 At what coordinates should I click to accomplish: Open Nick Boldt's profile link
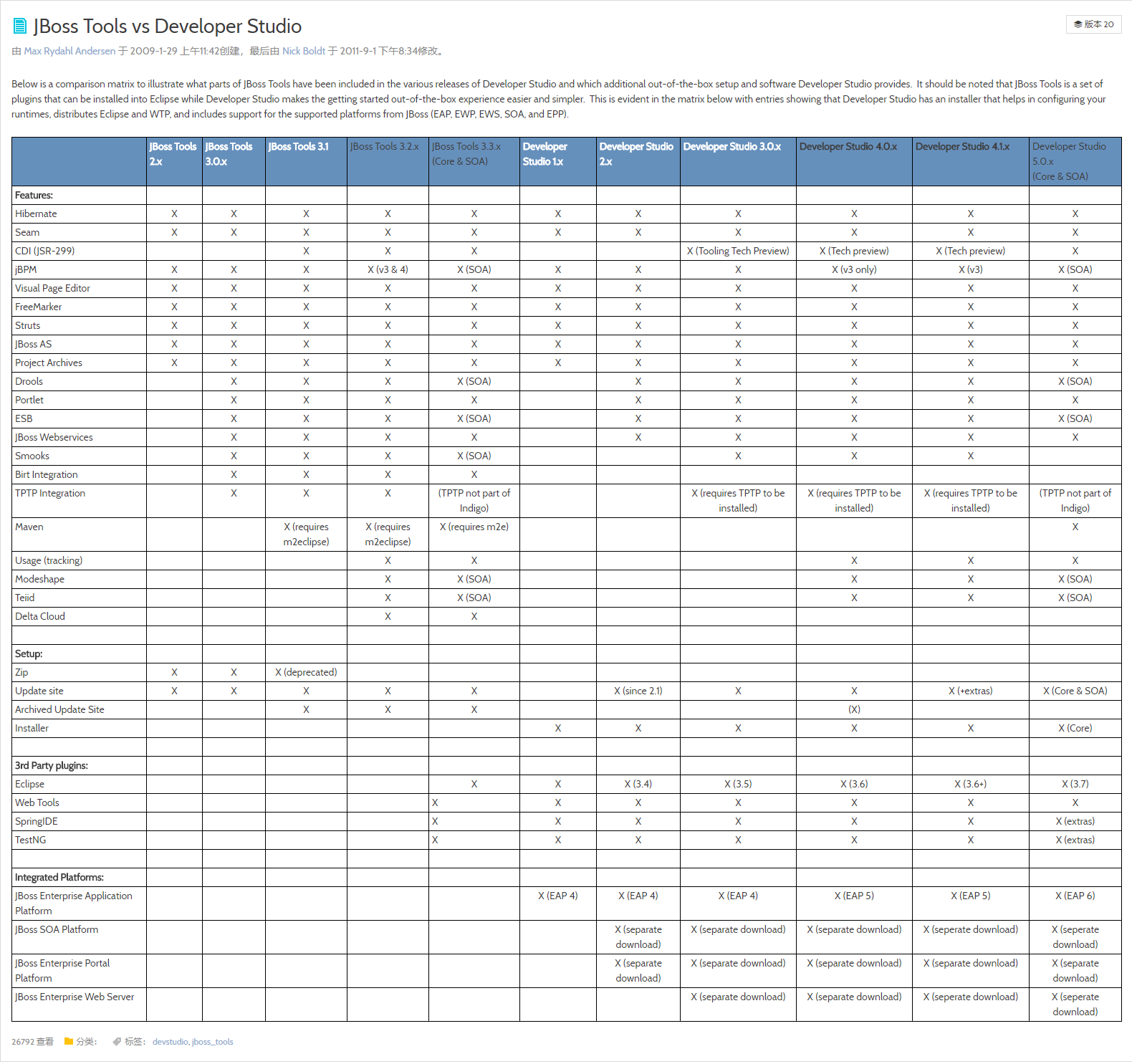(x=304, y=51)
